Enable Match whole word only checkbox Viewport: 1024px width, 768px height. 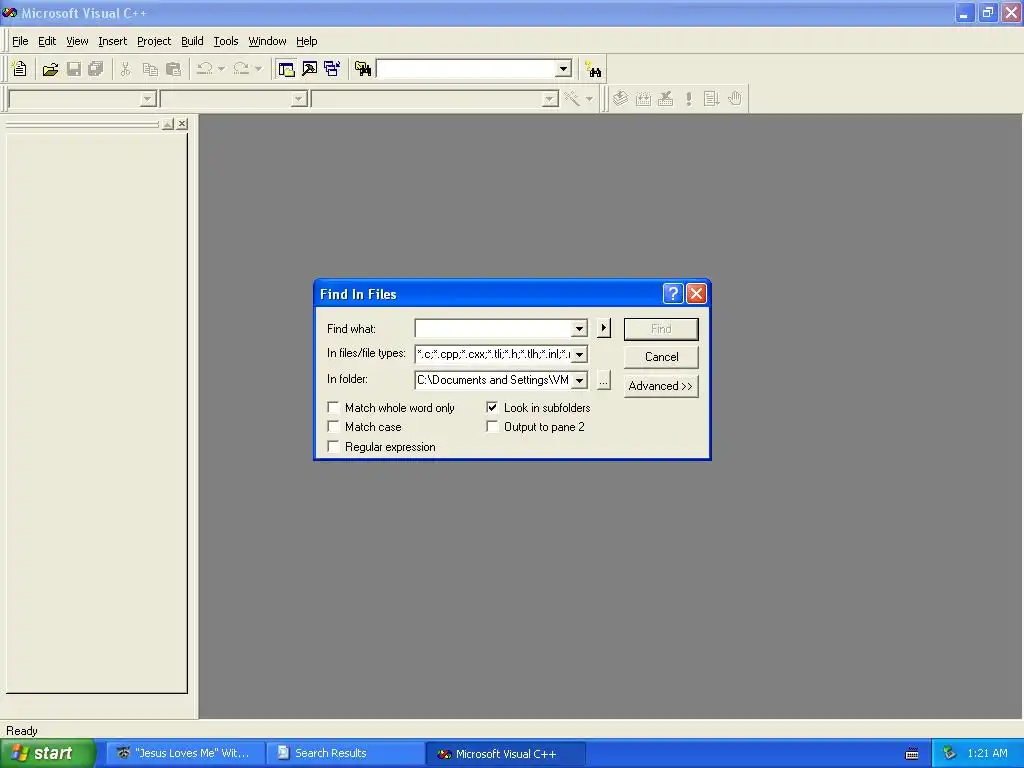[333, 408]
